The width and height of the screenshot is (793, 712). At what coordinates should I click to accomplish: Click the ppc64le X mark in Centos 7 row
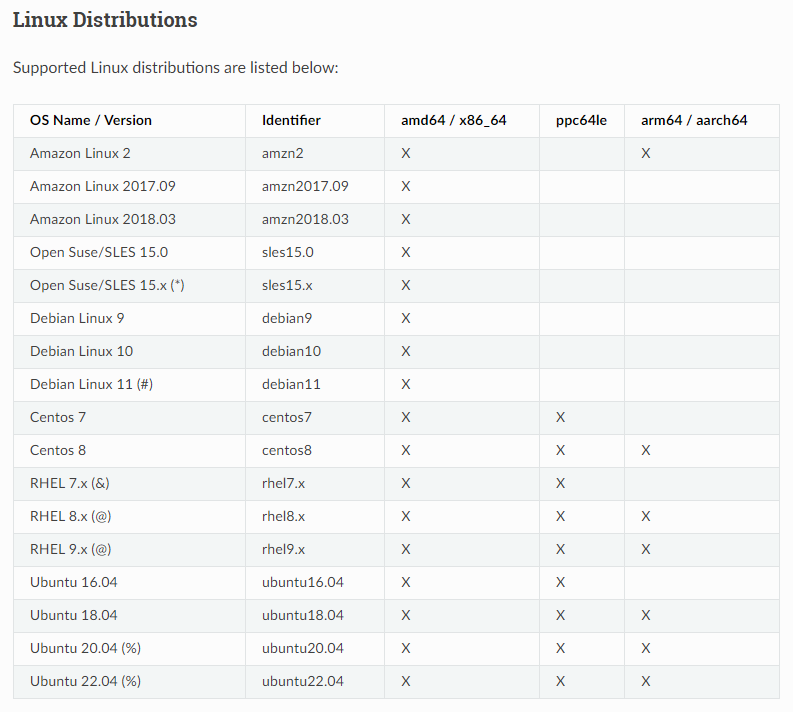[x=560, y=417]
